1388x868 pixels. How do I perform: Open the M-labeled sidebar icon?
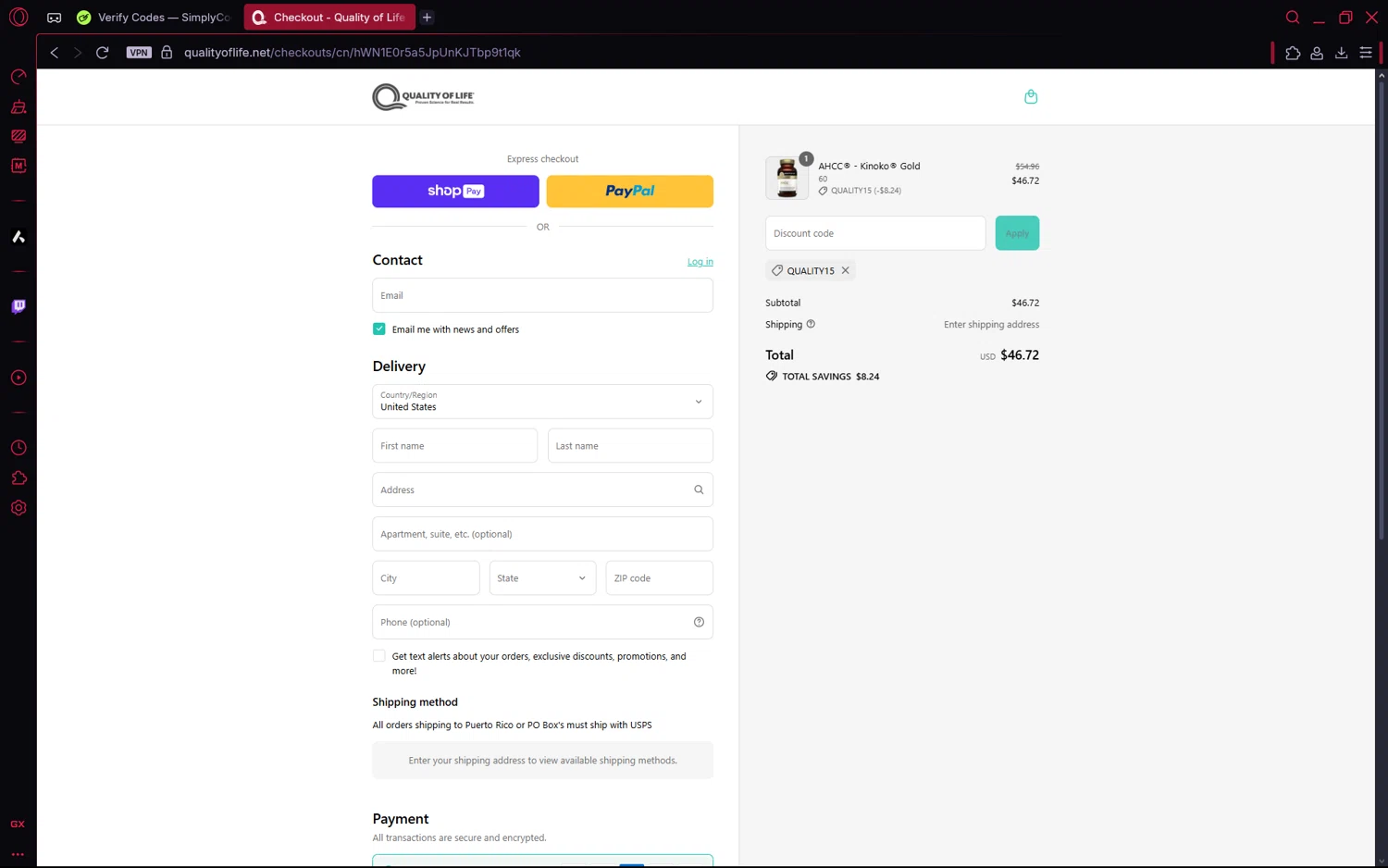tap(19, 166)
